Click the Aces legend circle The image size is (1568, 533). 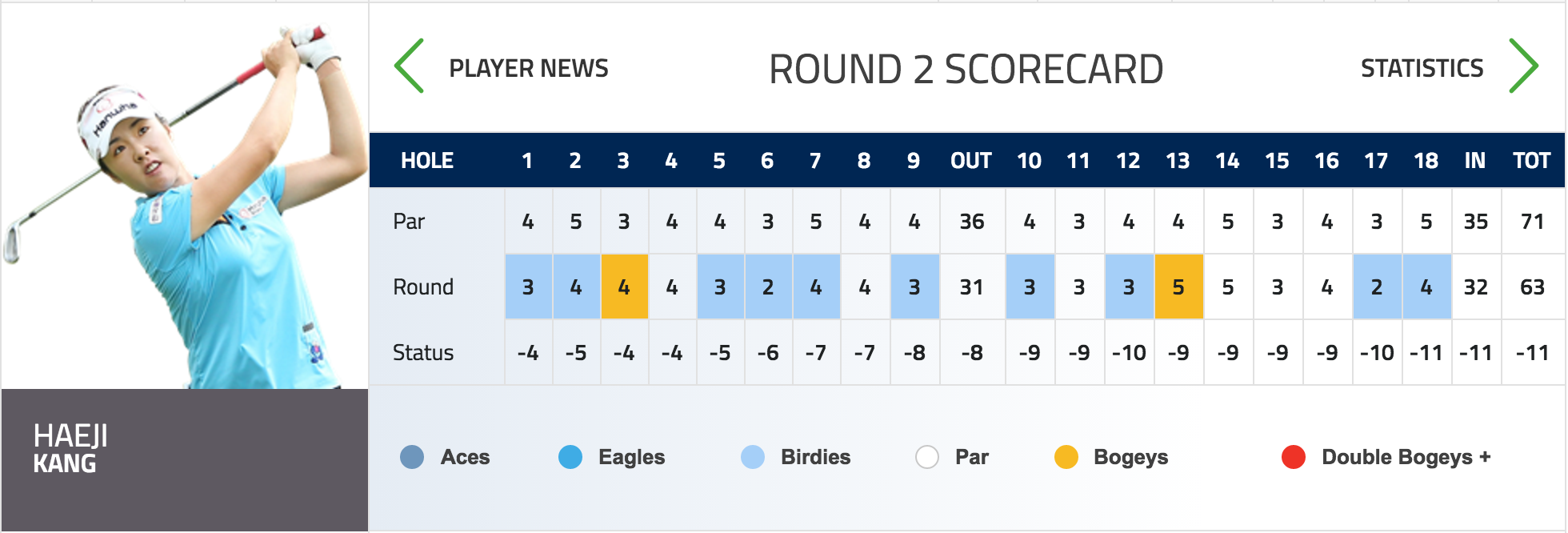(412, 457)
